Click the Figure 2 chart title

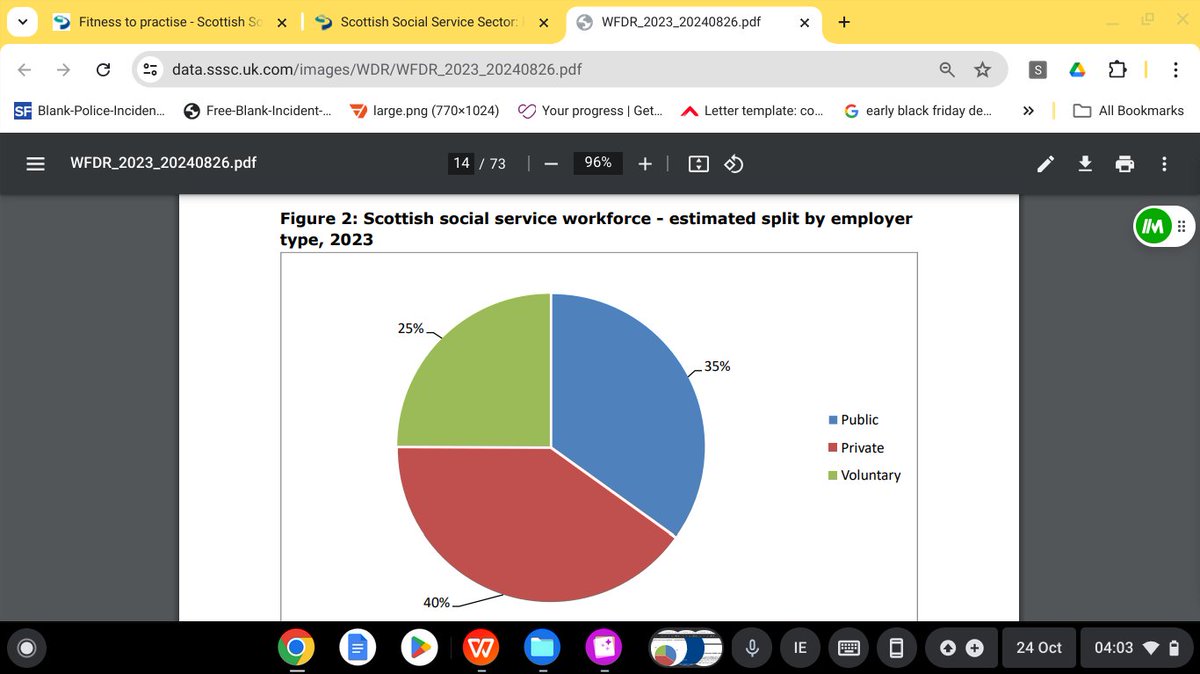tap(596, 228)
